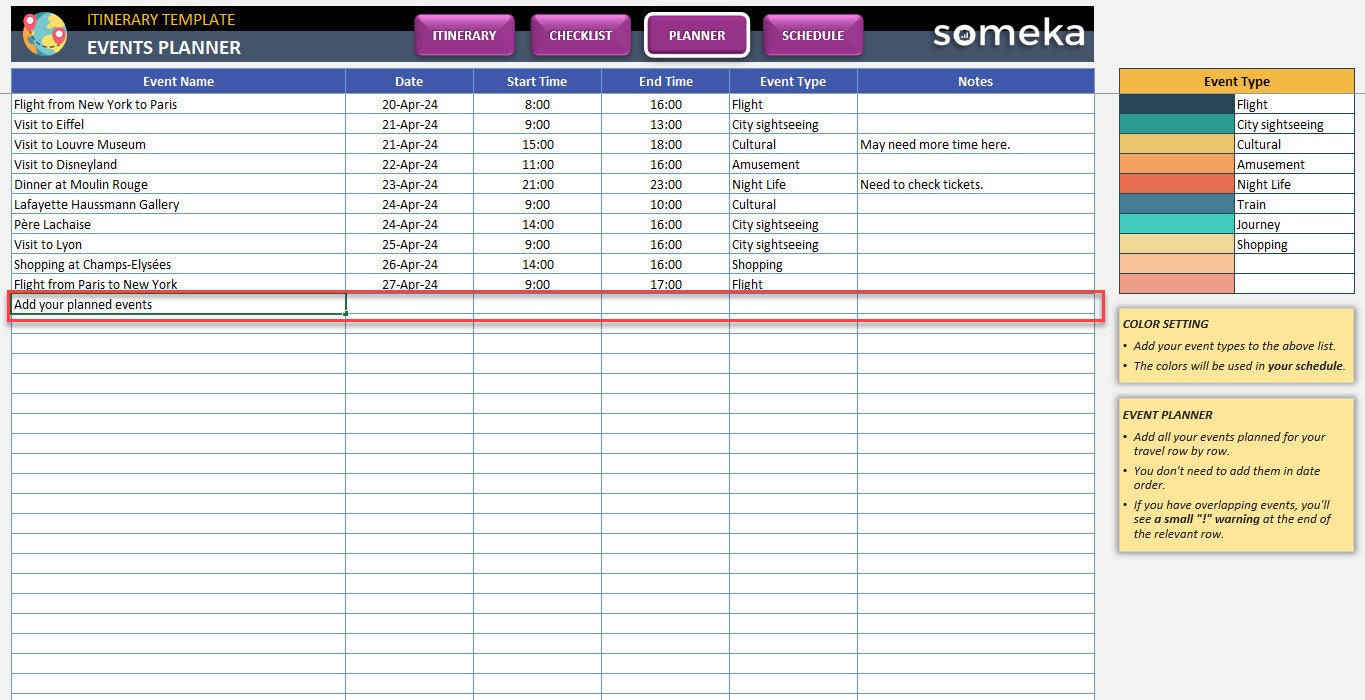
Task: Open the Checklist page
Action: (581, 34)
